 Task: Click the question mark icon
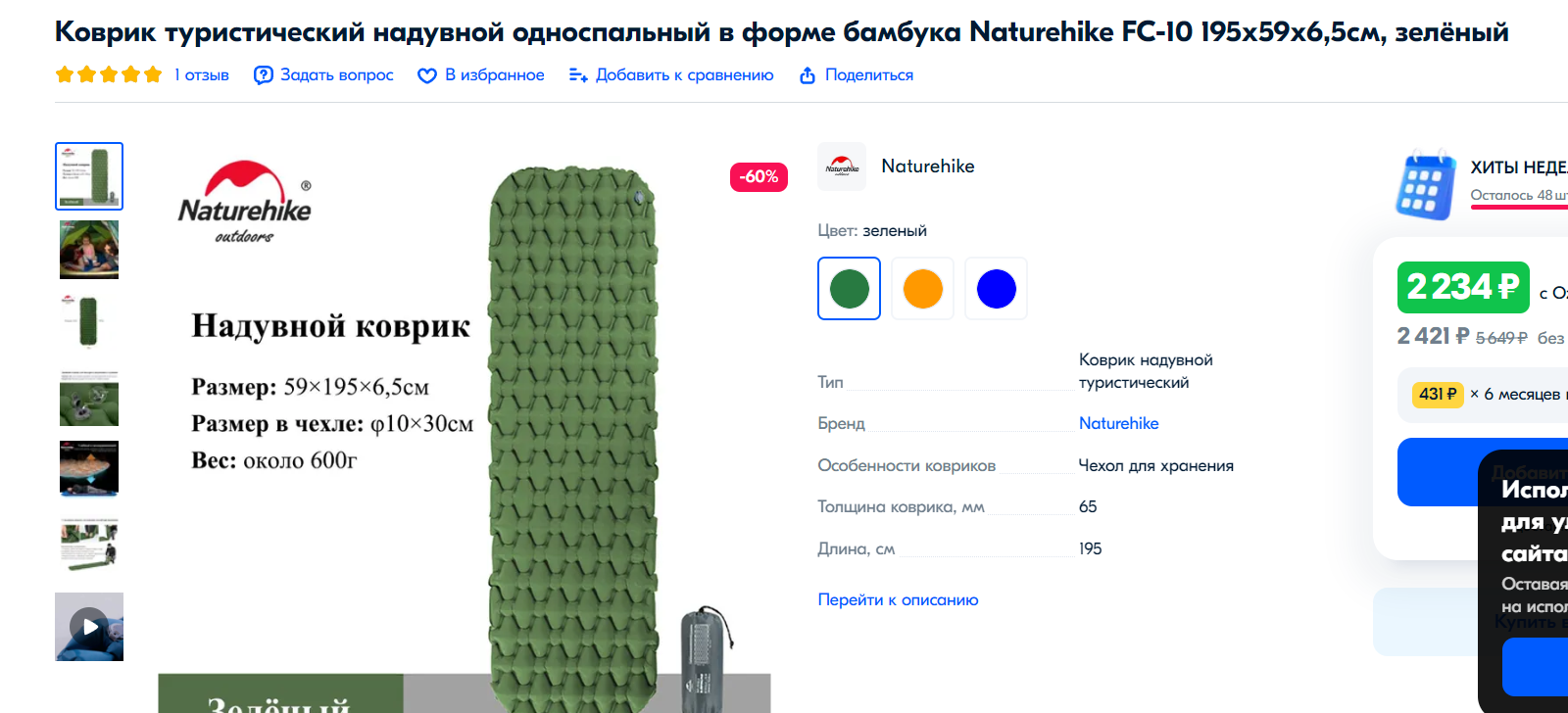pos(264,75)
